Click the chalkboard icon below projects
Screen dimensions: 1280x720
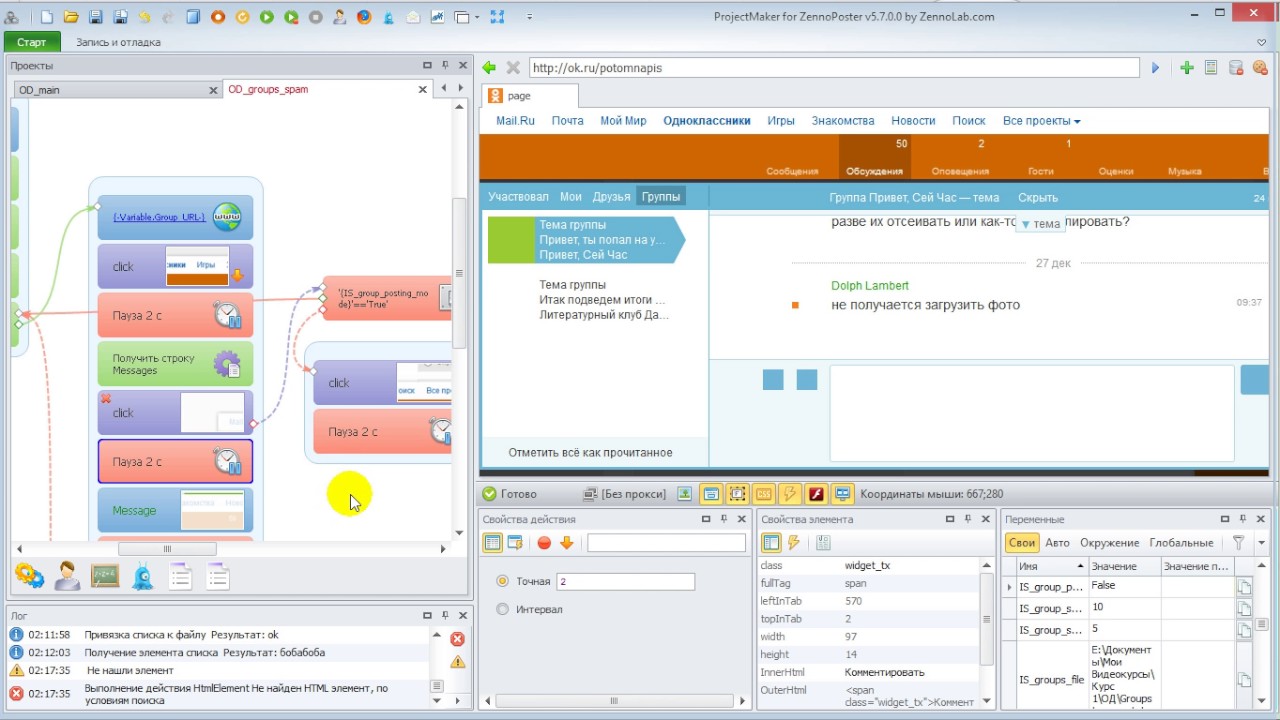[x=105, y=576]
